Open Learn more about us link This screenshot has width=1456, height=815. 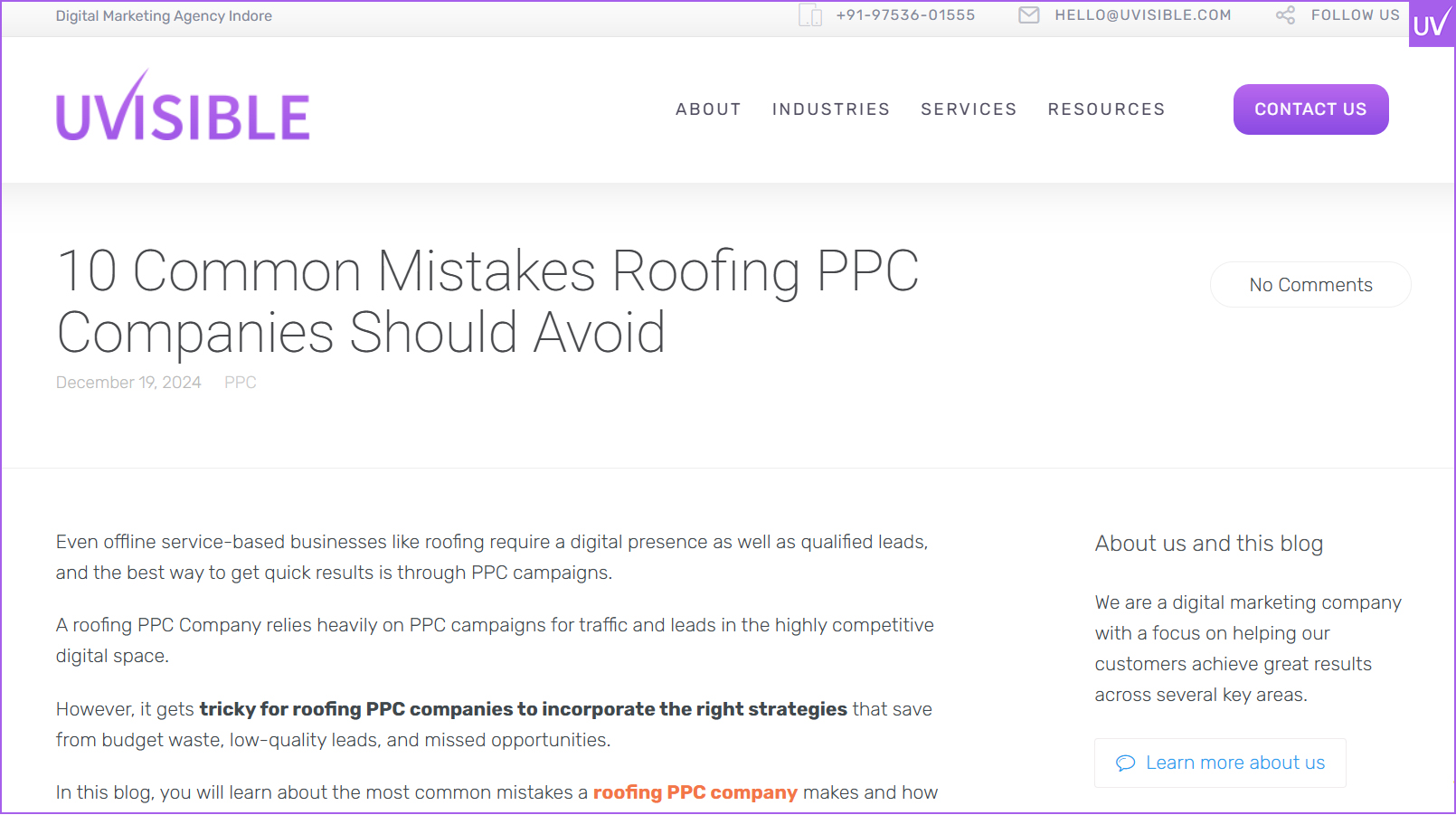click(x=1234, y=763)
